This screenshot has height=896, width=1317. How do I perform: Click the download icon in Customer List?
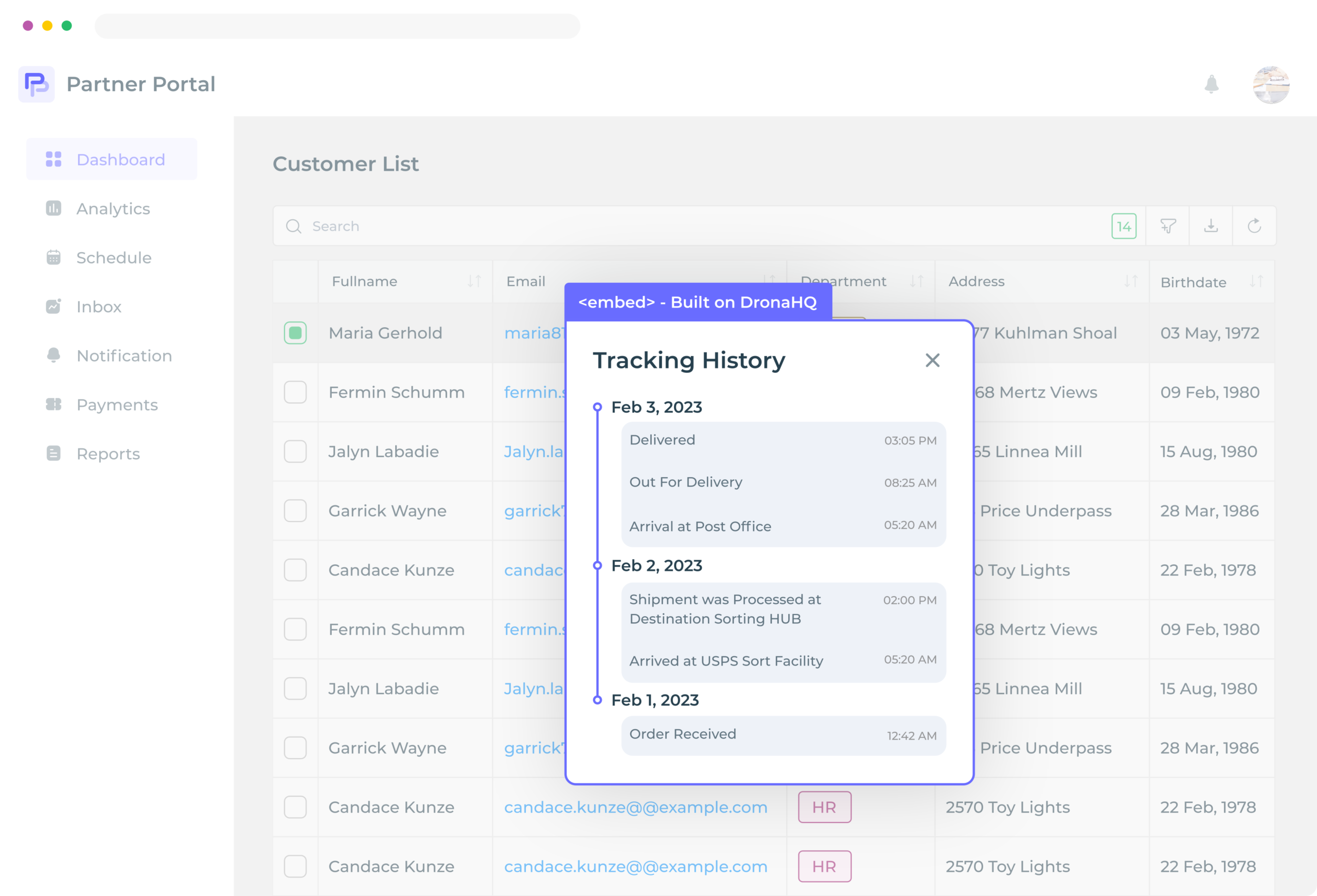point(1211,226)
